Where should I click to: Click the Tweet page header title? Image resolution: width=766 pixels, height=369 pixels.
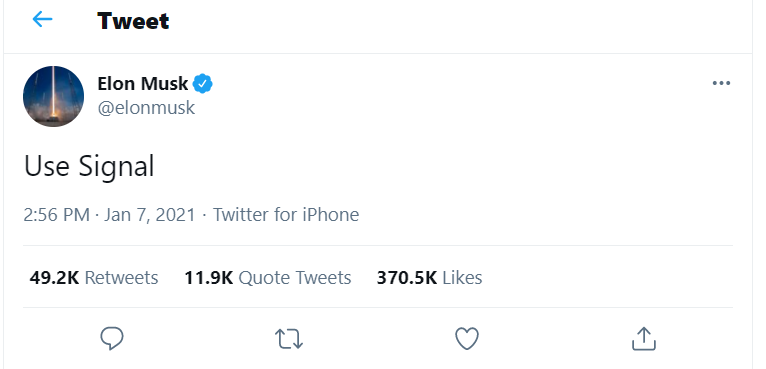tap(133, 21)
